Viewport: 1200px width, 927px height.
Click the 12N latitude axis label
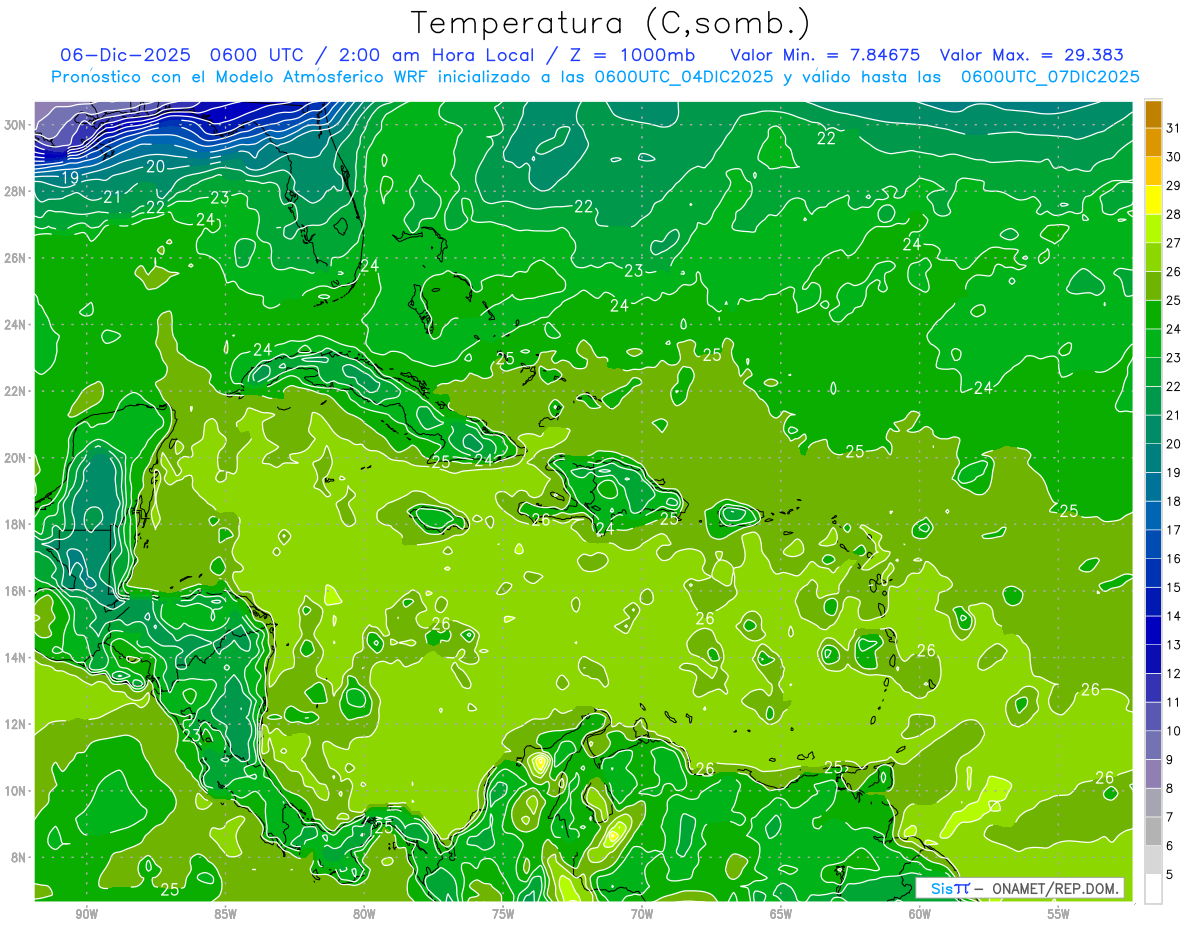coord(15,724)
